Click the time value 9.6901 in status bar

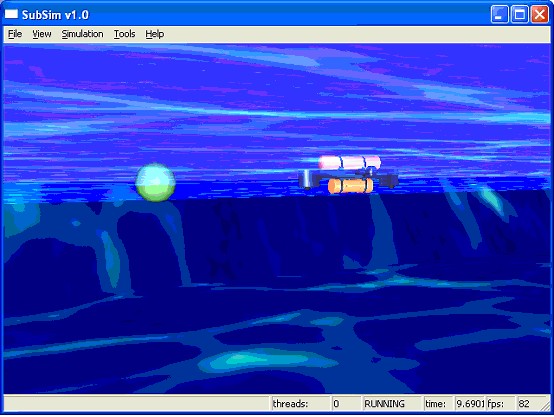coord(470,404)
